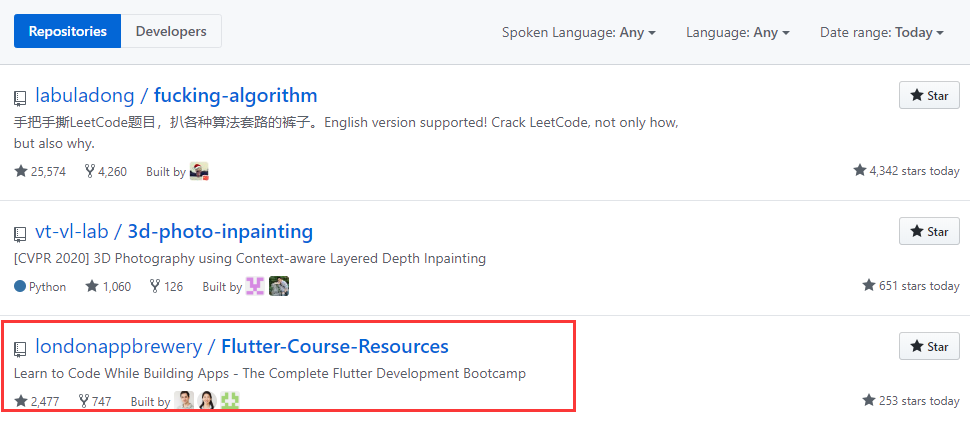
Task: Click the green pixel avatar for Flutter-Course-Resources
Action: (230, 401)
